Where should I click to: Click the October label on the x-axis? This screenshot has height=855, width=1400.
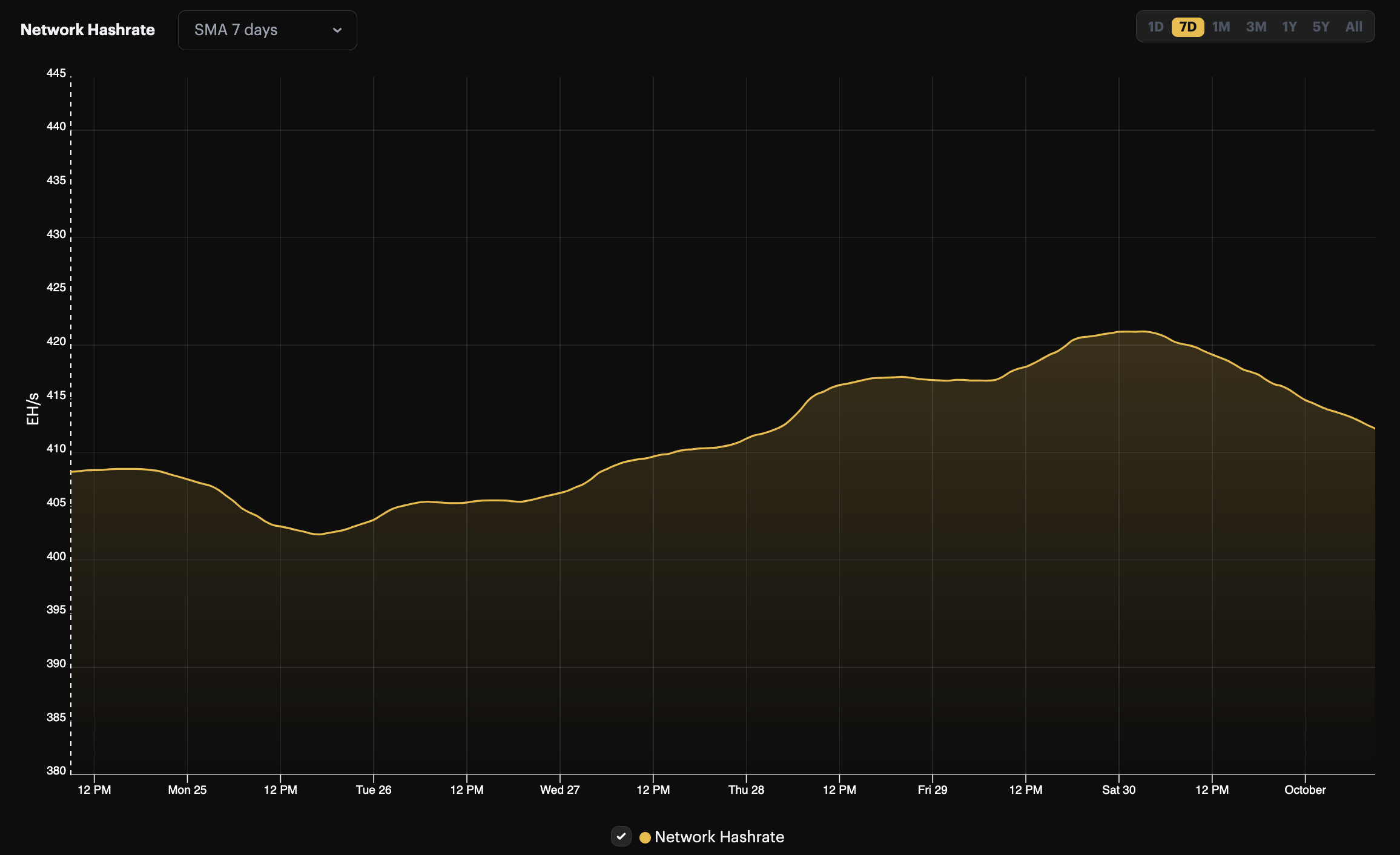coord(1305,790)
